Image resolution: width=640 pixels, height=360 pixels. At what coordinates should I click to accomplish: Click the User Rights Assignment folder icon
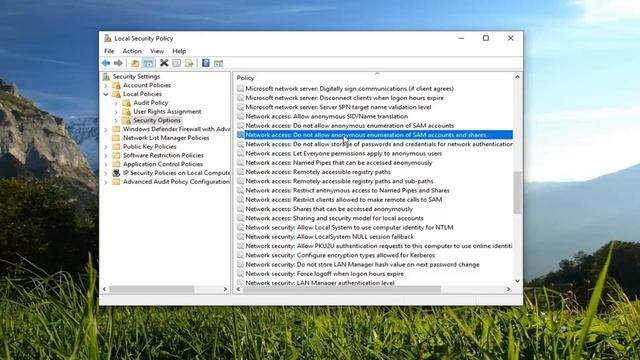127,111
